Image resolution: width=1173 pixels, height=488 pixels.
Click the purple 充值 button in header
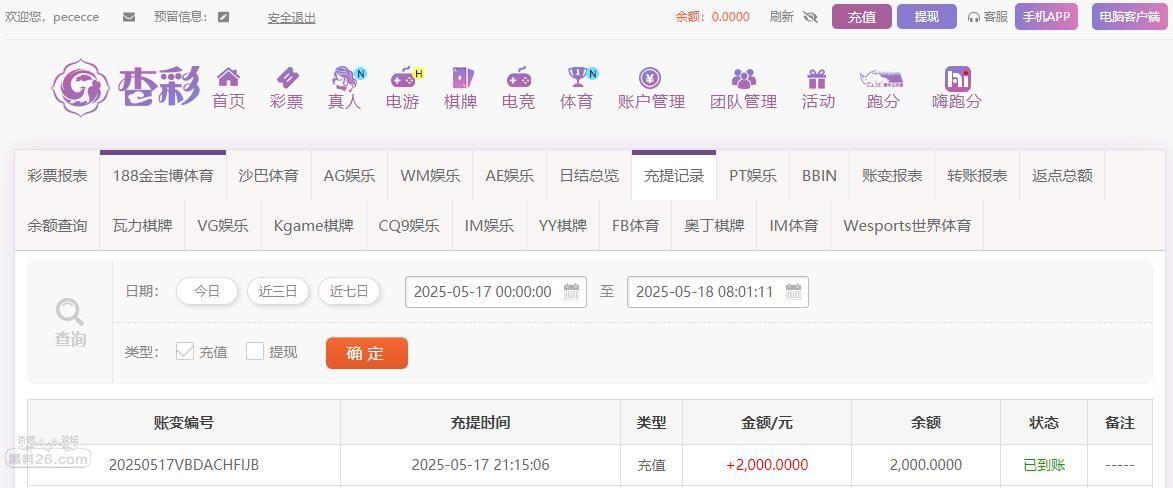[x=861, y=17]
